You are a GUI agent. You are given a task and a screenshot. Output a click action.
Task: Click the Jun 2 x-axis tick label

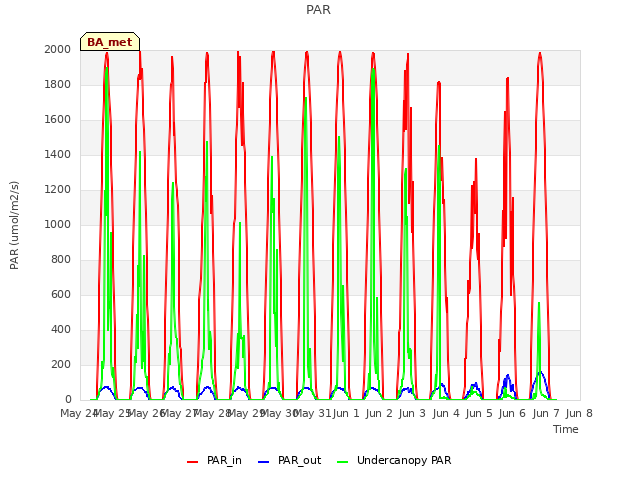click(379, 413)
